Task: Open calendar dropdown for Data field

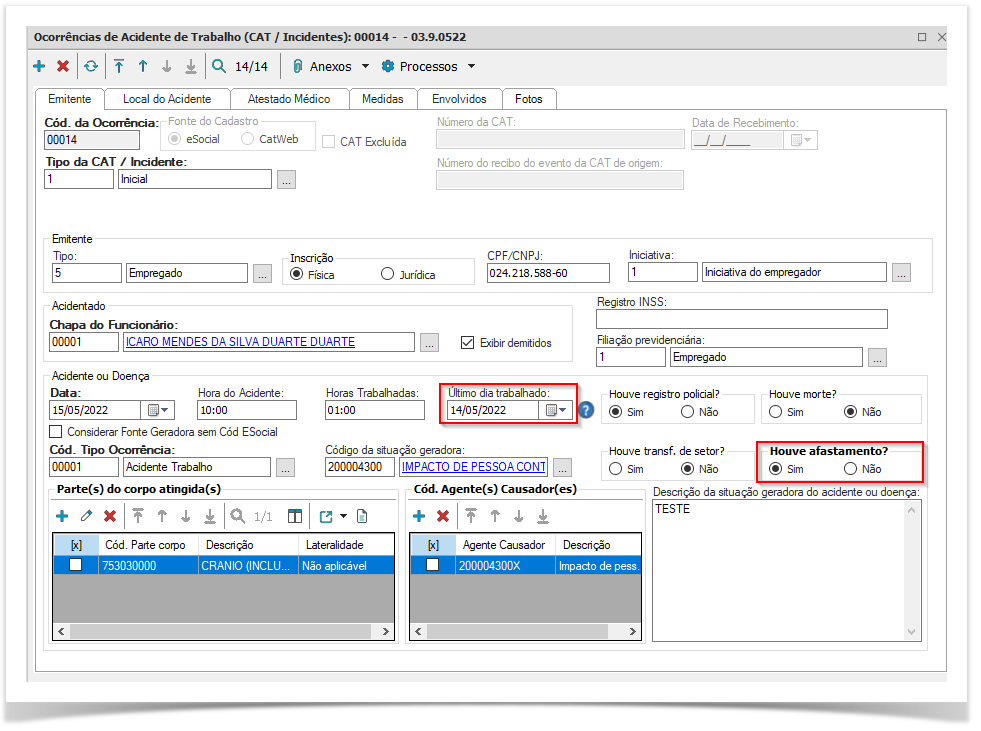Action: [x=158, y=411]
